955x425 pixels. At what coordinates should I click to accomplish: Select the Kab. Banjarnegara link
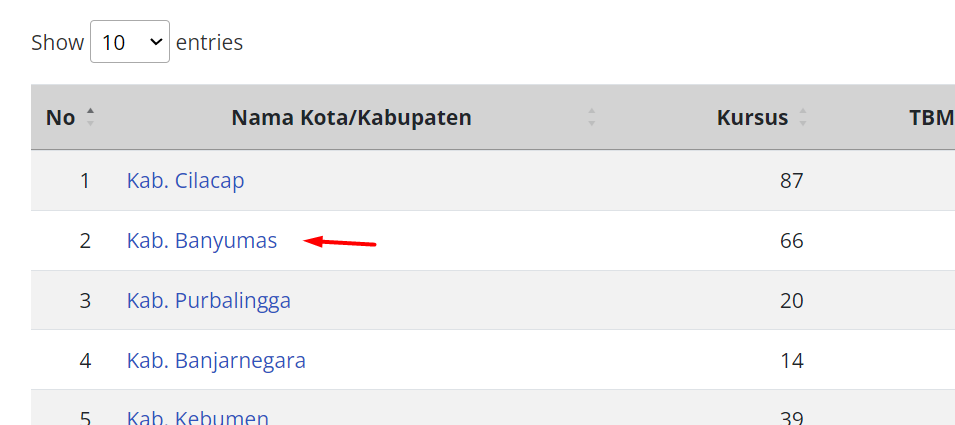216,361
